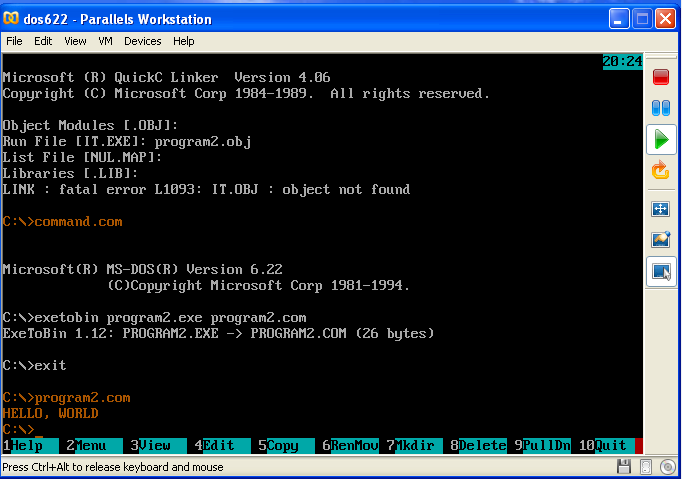This screenshot has width=682, height=479.
Task: Pause the virtual machine
Action: [661, 108]
